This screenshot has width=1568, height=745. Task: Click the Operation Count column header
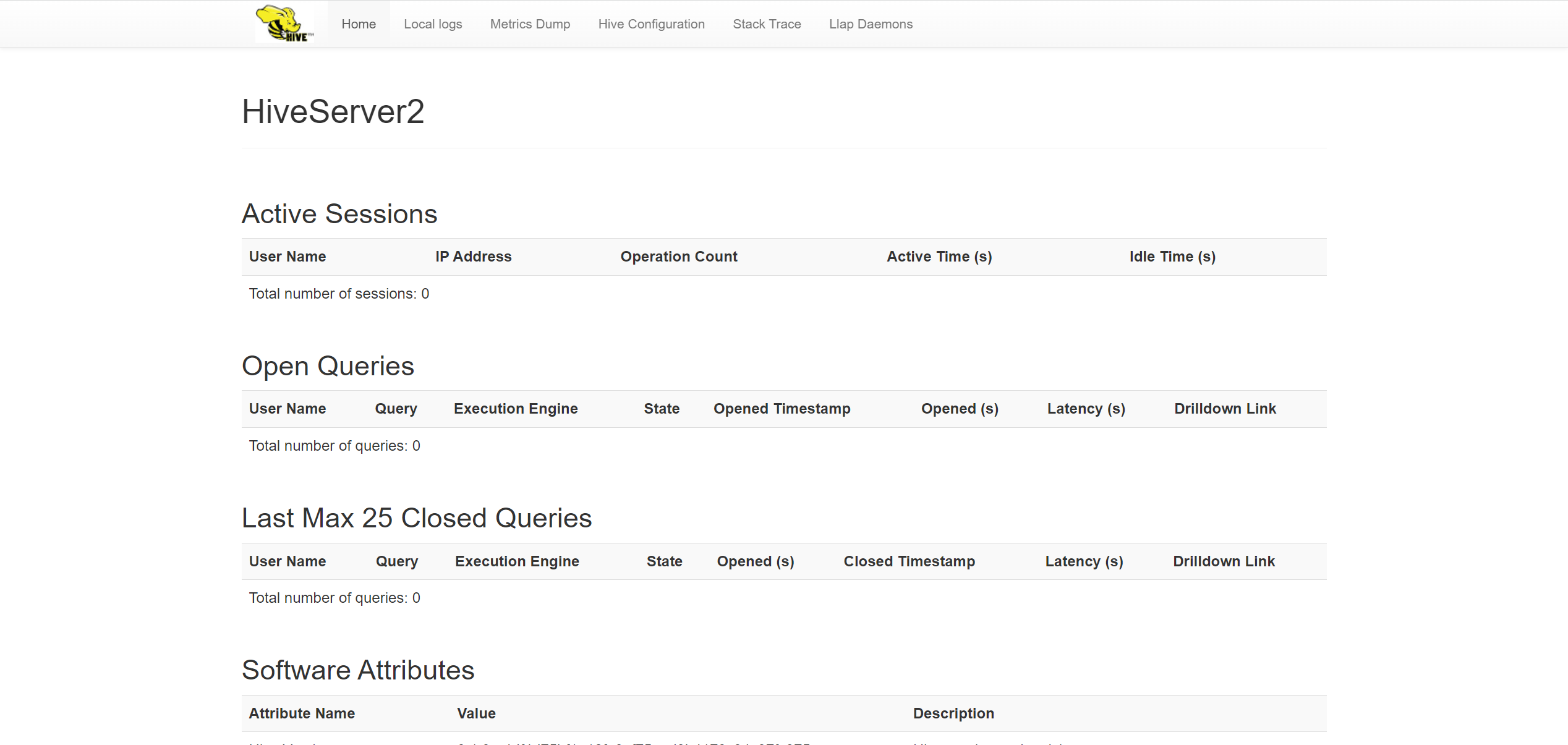point(679,257)
